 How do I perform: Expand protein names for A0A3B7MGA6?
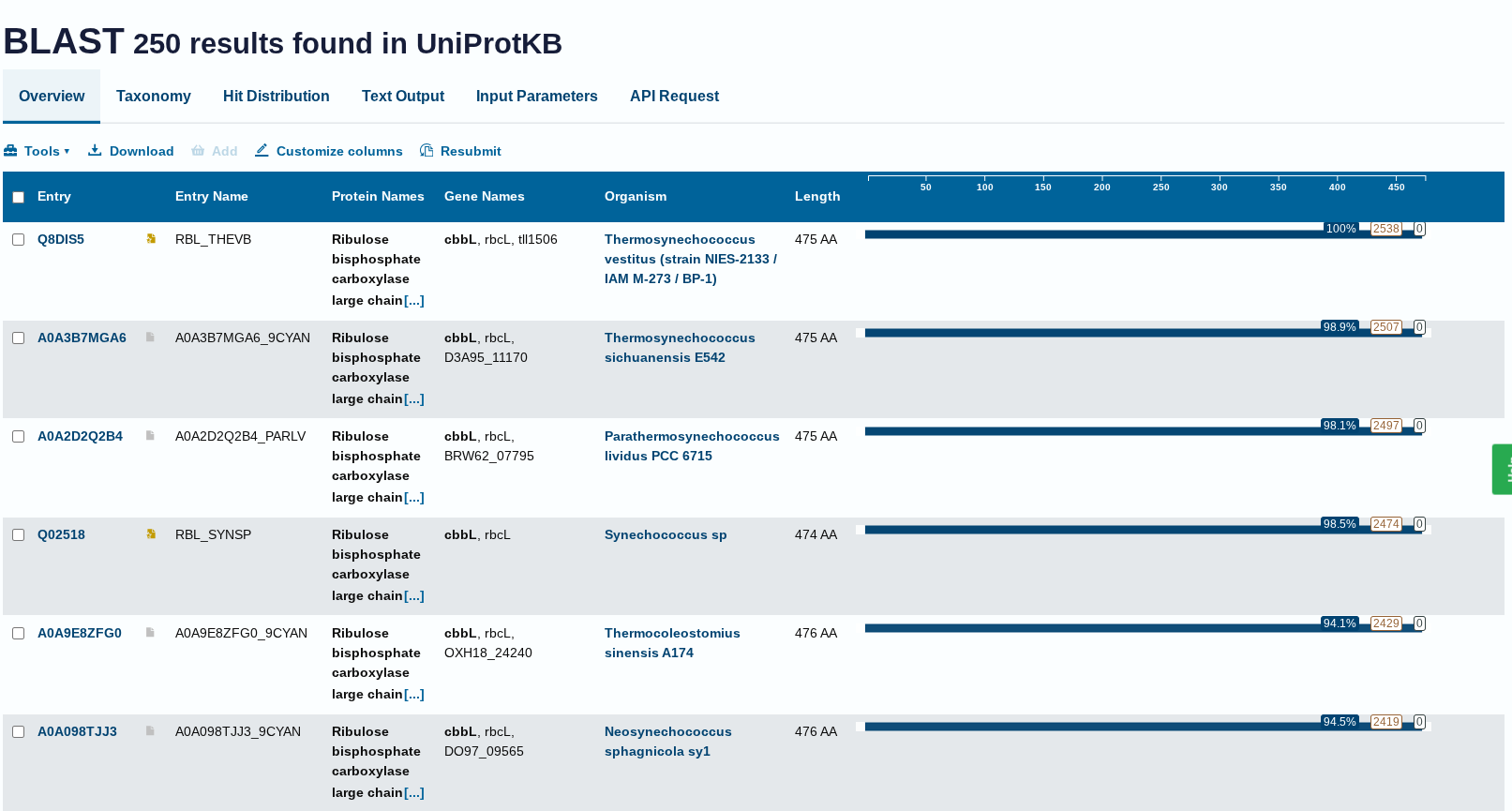414,398
